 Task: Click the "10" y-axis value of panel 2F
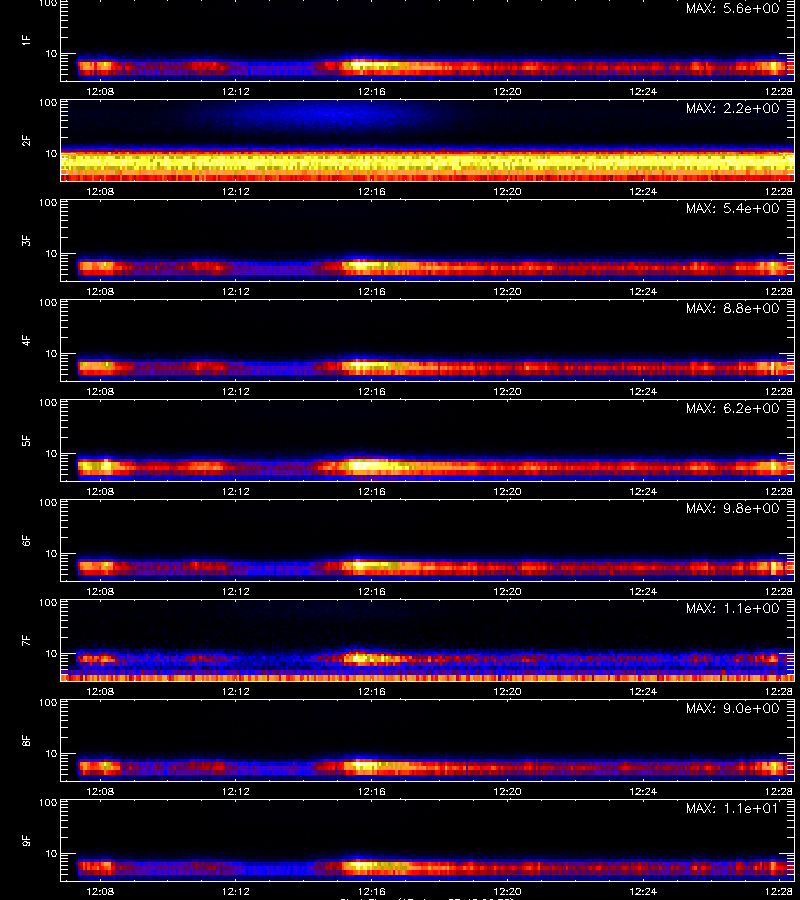(x=51, y=153)
